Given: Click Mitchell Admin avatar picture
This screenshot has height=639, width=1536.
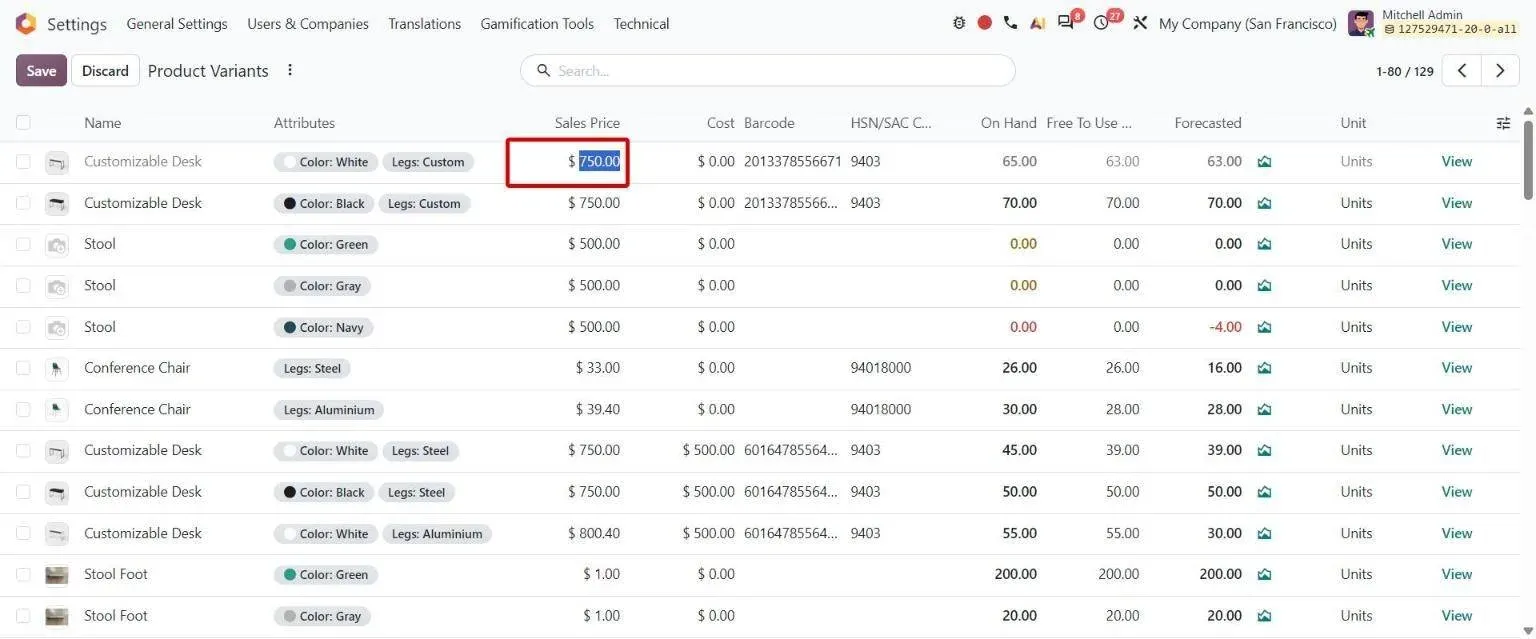Looking at the screenshot, I should pyautogui.click(x=1361, y=23).
